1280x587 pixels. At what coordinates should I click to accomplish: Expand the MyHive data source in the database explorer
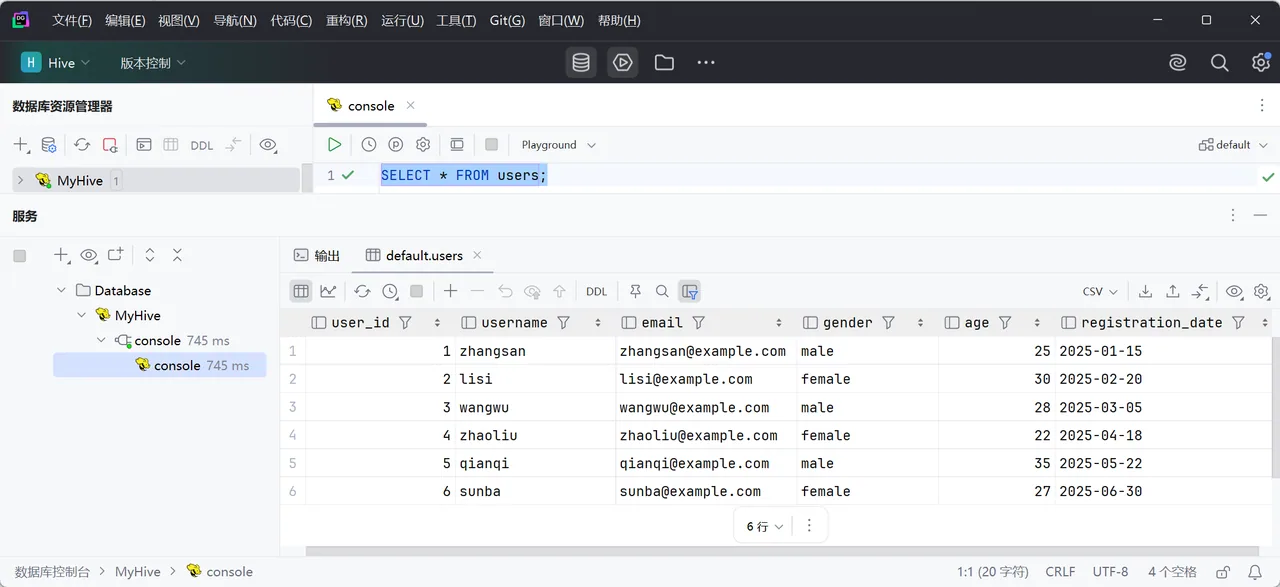20,181
